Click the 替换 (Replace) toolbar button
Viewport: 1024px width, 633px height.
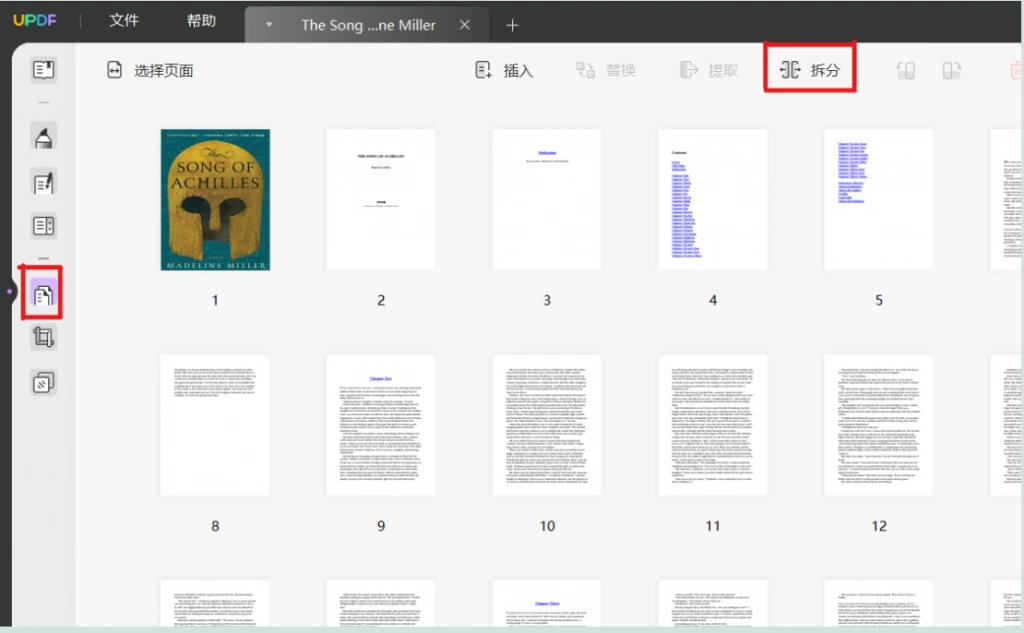[x=605, y=70]
